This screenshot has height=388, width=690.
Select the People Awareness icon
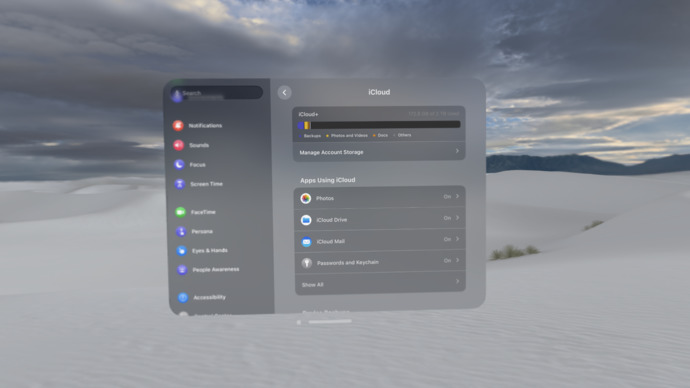click(182, 270)
